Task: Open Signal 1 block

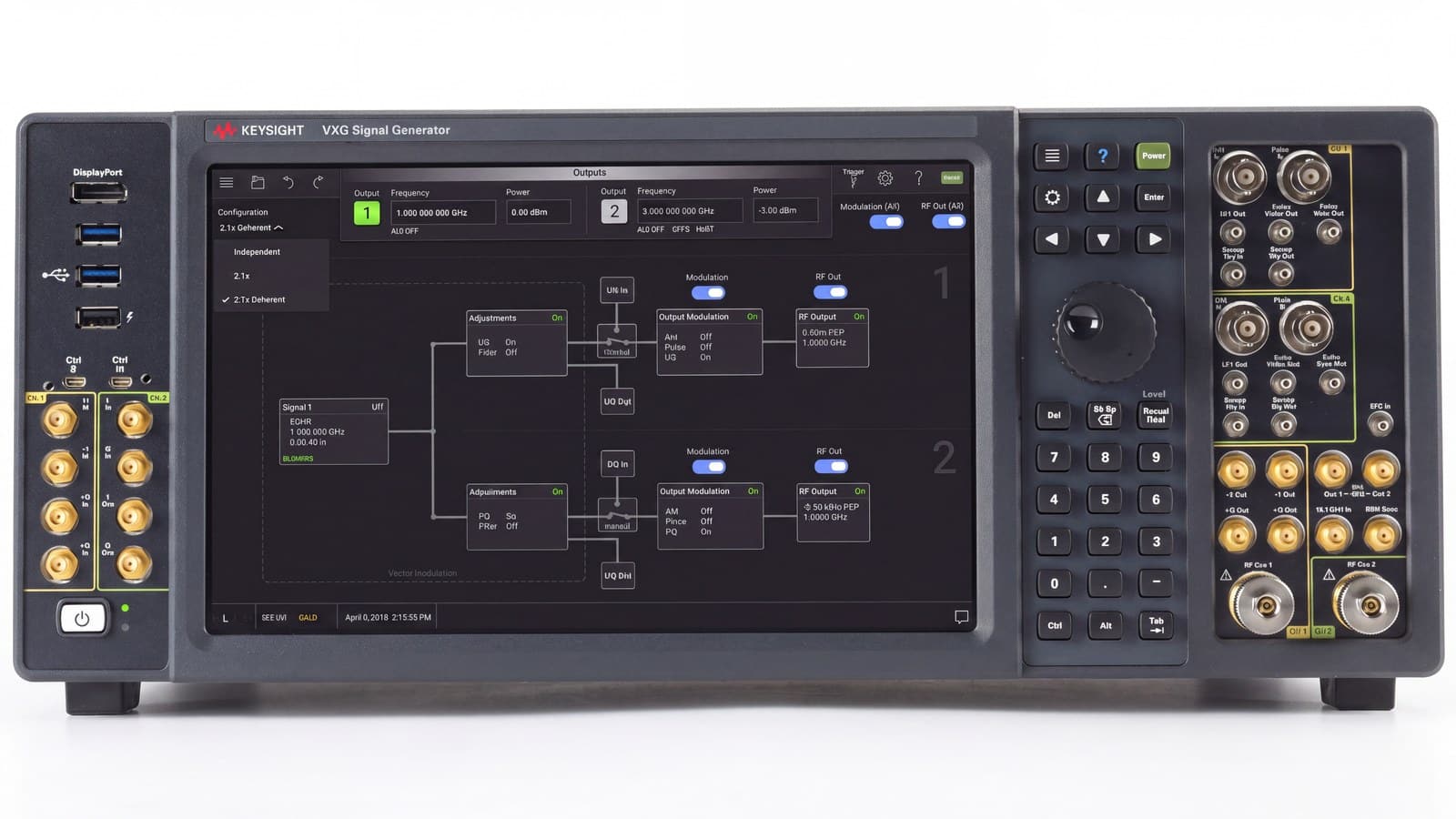Action: 334,432
